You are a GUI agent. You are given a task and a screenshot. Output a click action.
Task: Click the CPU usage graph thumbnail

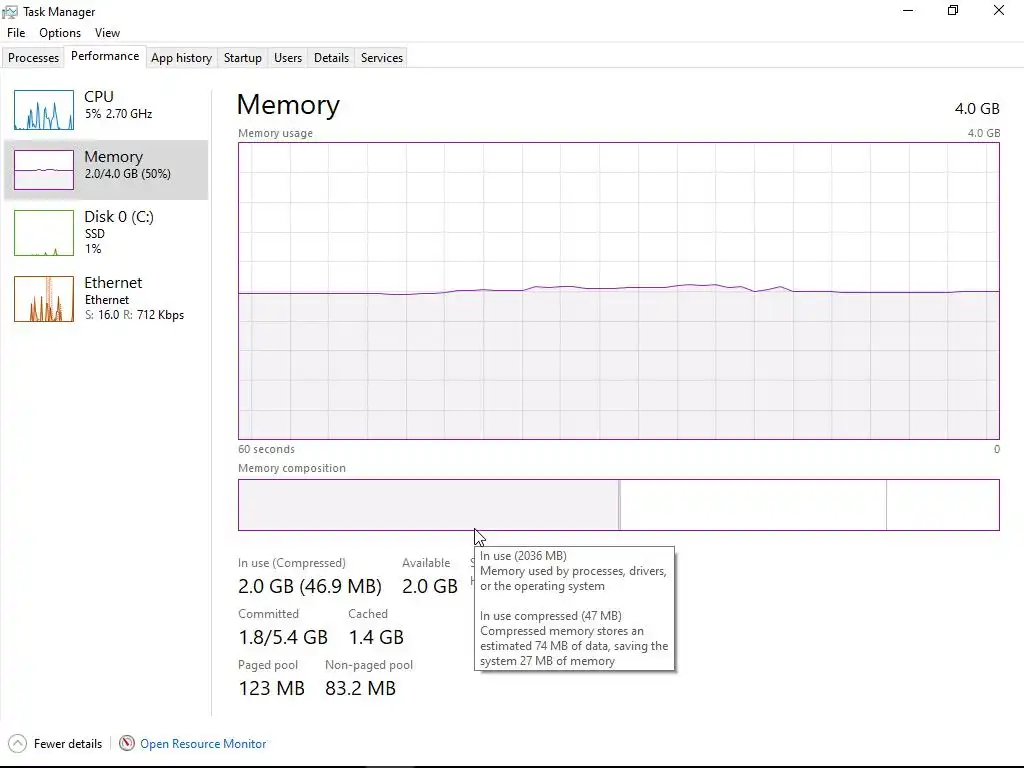click(x=44, y=110)
